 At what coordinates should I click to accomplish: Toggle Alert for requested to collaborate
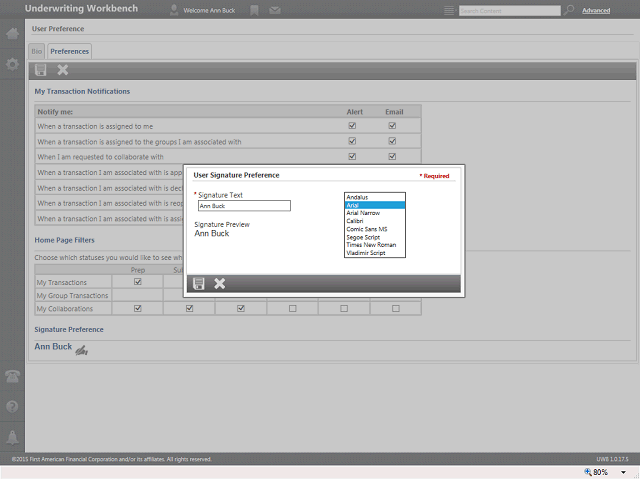click(352, 156)
